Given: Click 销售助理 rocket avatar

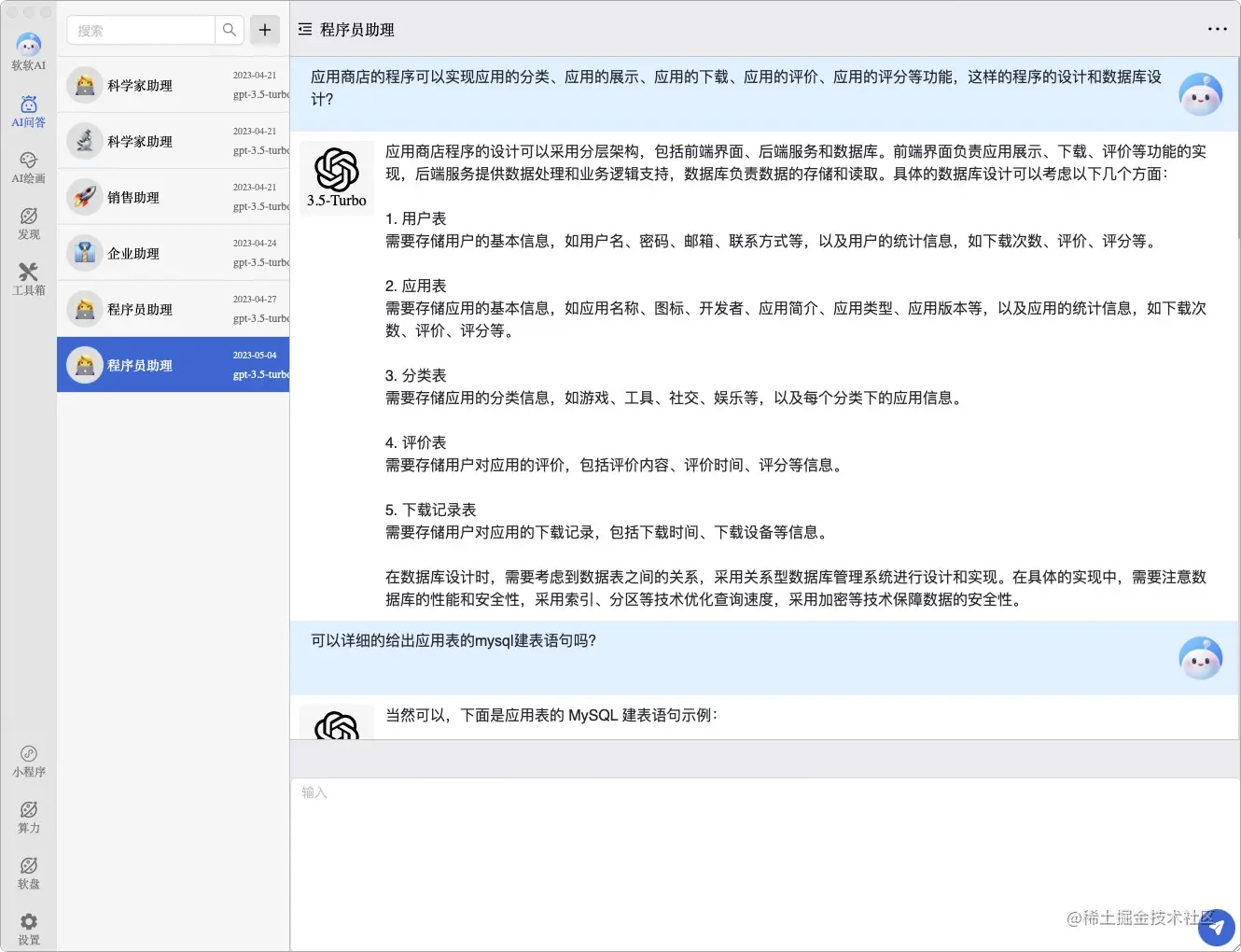Looking at the screenshot, I should pyautogui.click(x=85, y=197).
